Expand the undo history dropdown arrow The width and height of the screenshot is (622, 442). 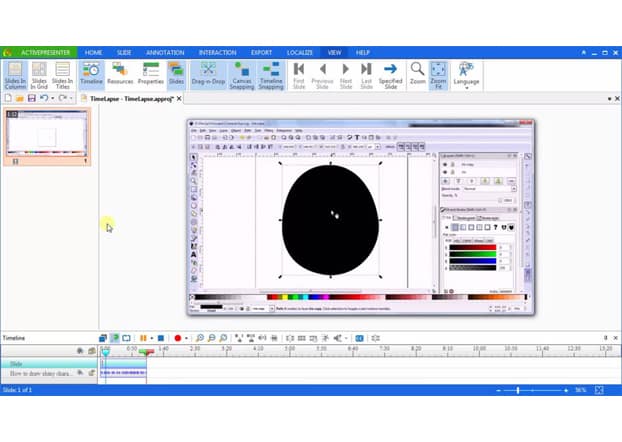55,98
